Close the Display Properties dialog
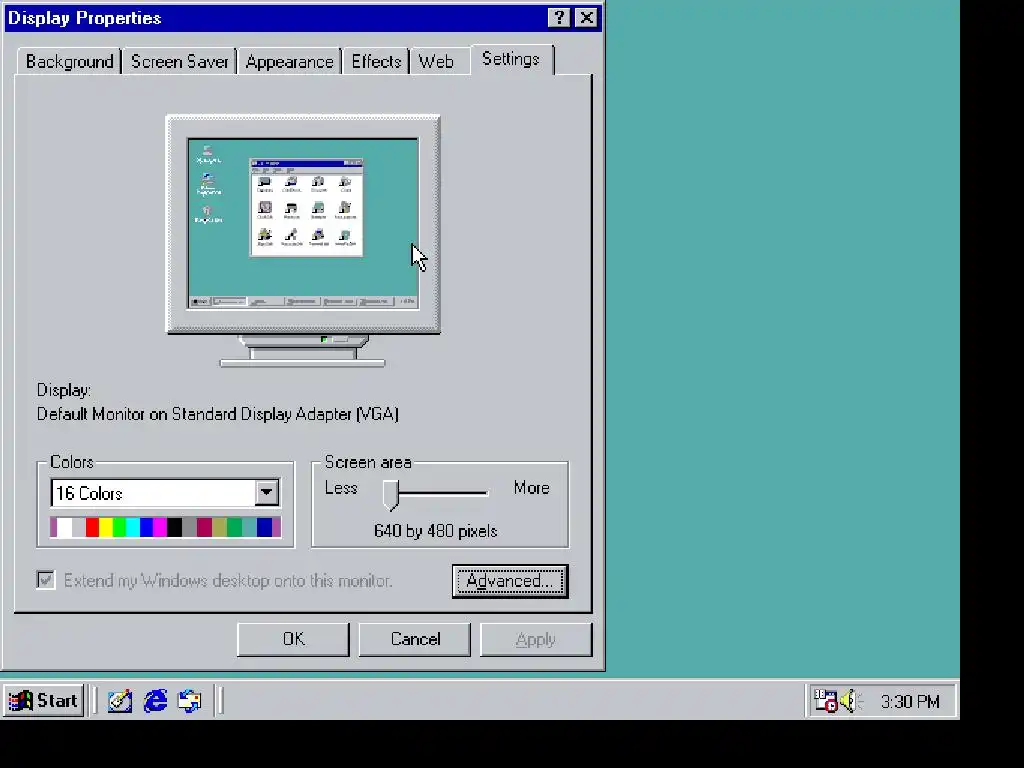The height and width of the screenshot is (768, 1024). (586, 18)
